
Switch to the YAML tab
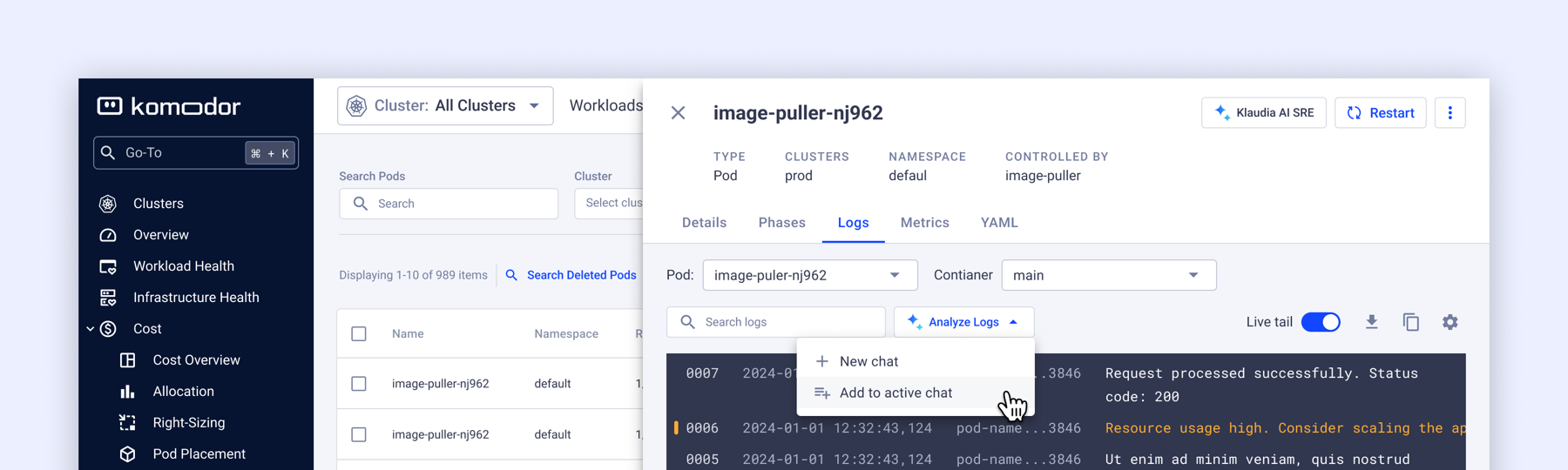(999, 223)
